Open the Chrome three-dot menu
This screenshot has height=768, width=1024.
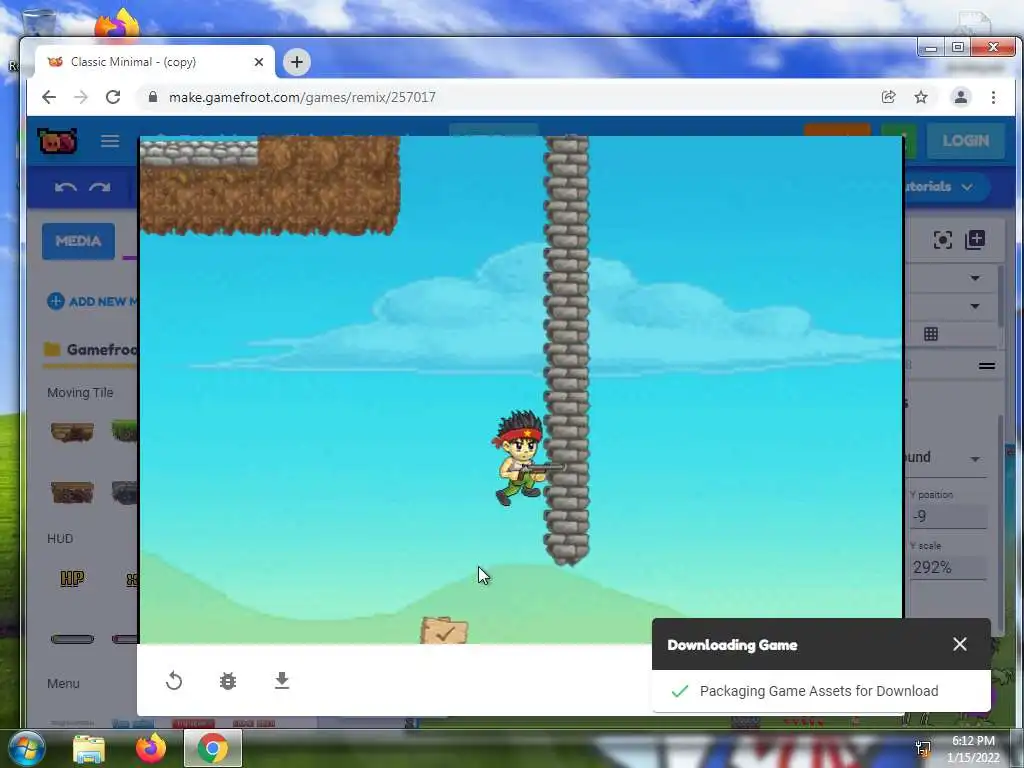click(x=993, y=97)
